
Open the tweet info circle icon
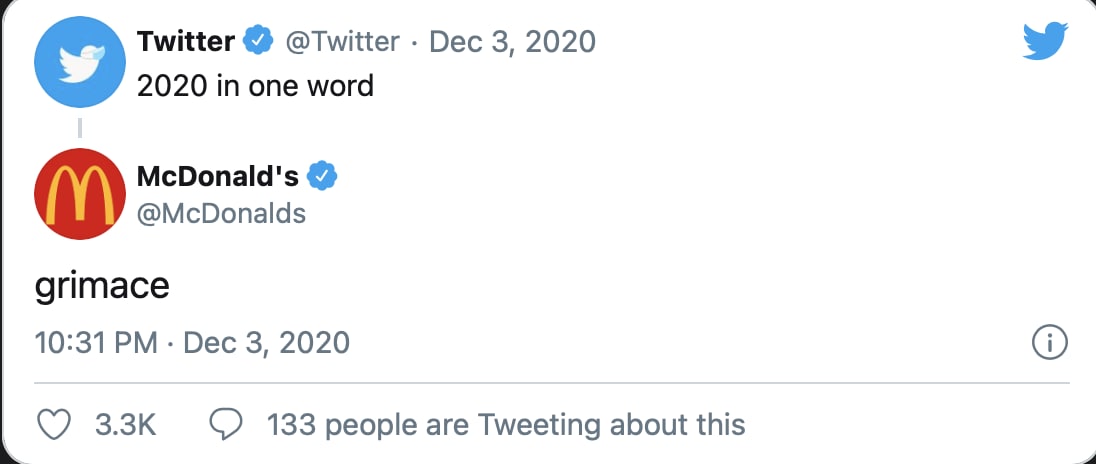(x=1050, y=342)
